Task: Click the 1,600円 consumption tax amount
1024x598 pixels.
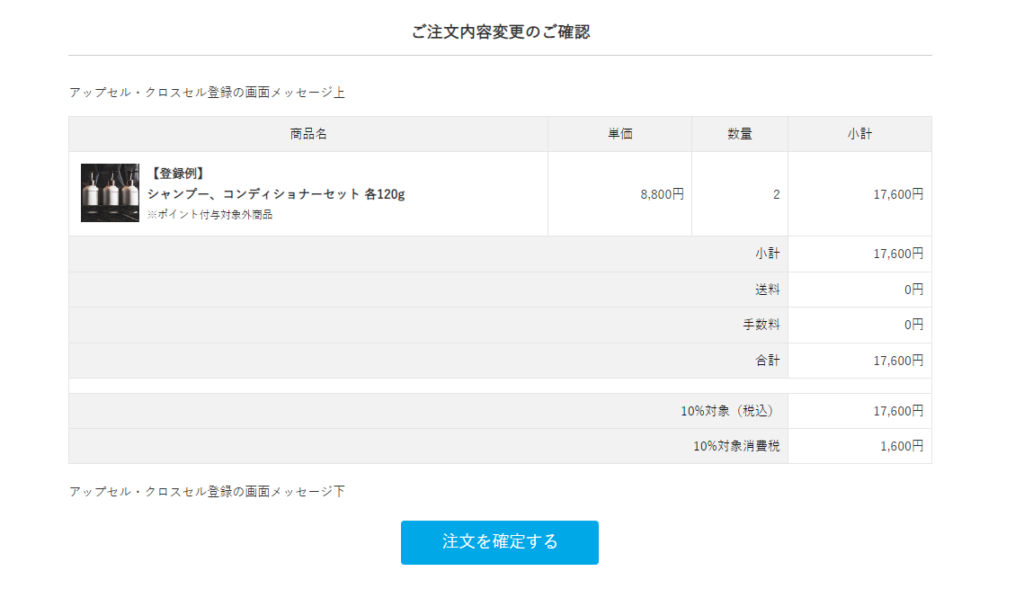Action: click(x=901, y=446)
